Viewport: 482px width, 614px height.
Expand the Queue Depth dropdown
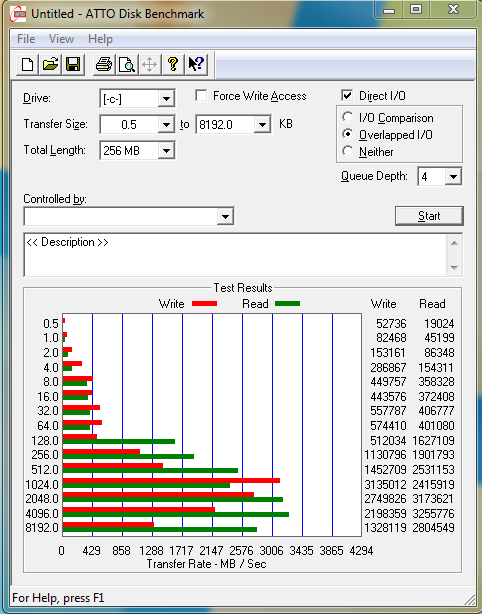pos(453,177)
